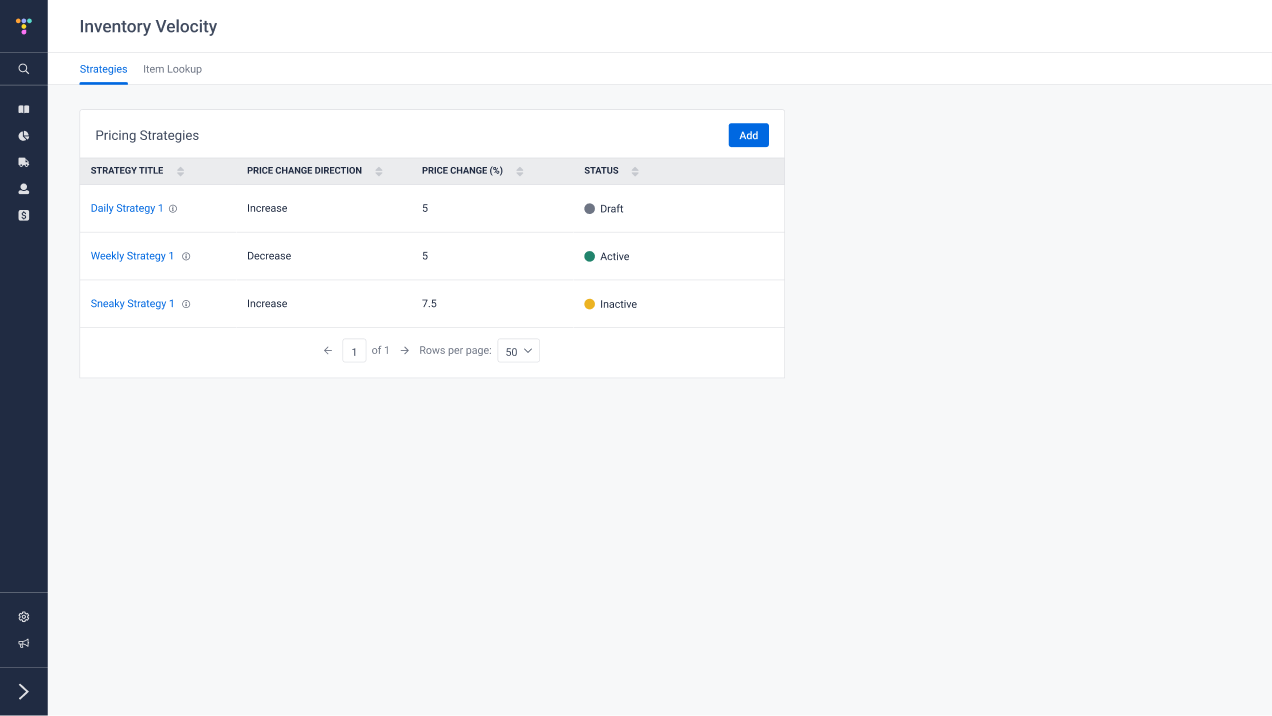Sort table by Status column

tap(635, 171)
